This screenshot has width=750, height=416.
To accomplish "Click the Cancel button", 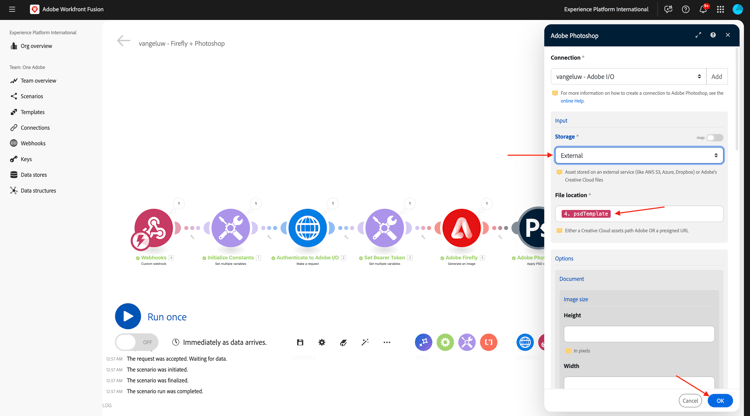I will point(690,401).
